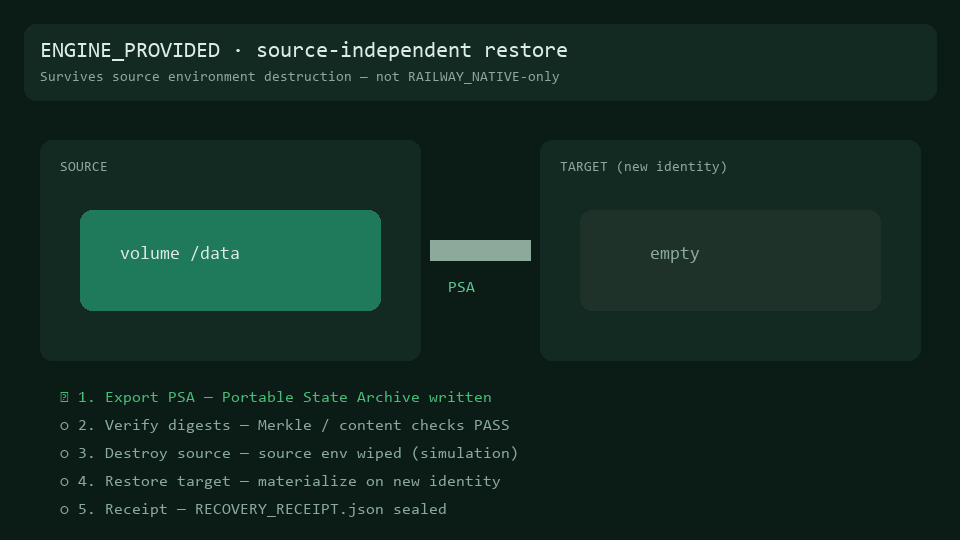Click the 'TARGET (new identity)' label
960x540 pixels.
click(x=643, y=167)
